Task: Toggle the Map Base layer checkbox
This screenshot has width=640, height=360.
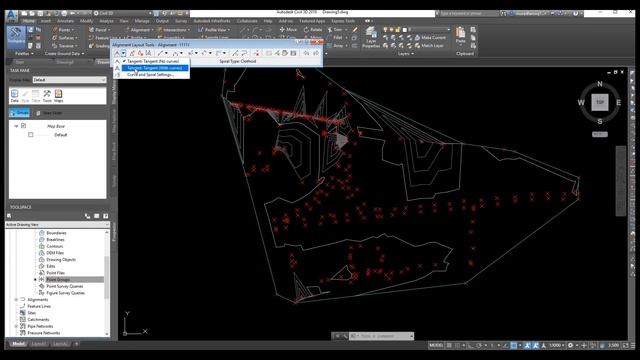Action: [23, 126]
